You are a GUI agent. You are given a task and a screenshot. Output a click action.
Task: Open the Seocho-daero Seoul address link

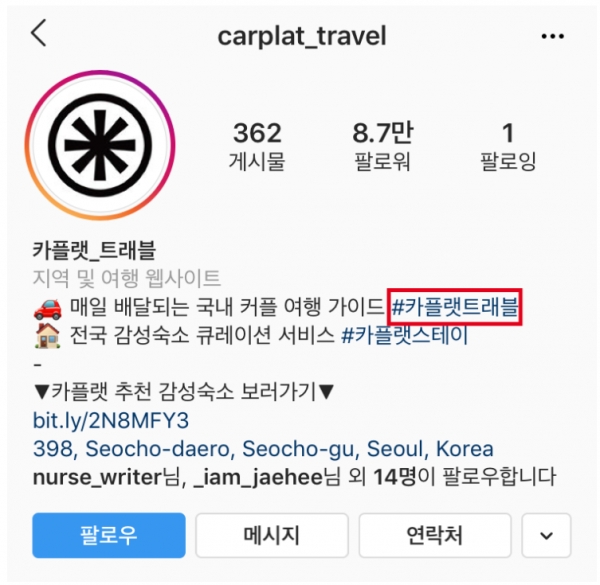tap(263, 449)
